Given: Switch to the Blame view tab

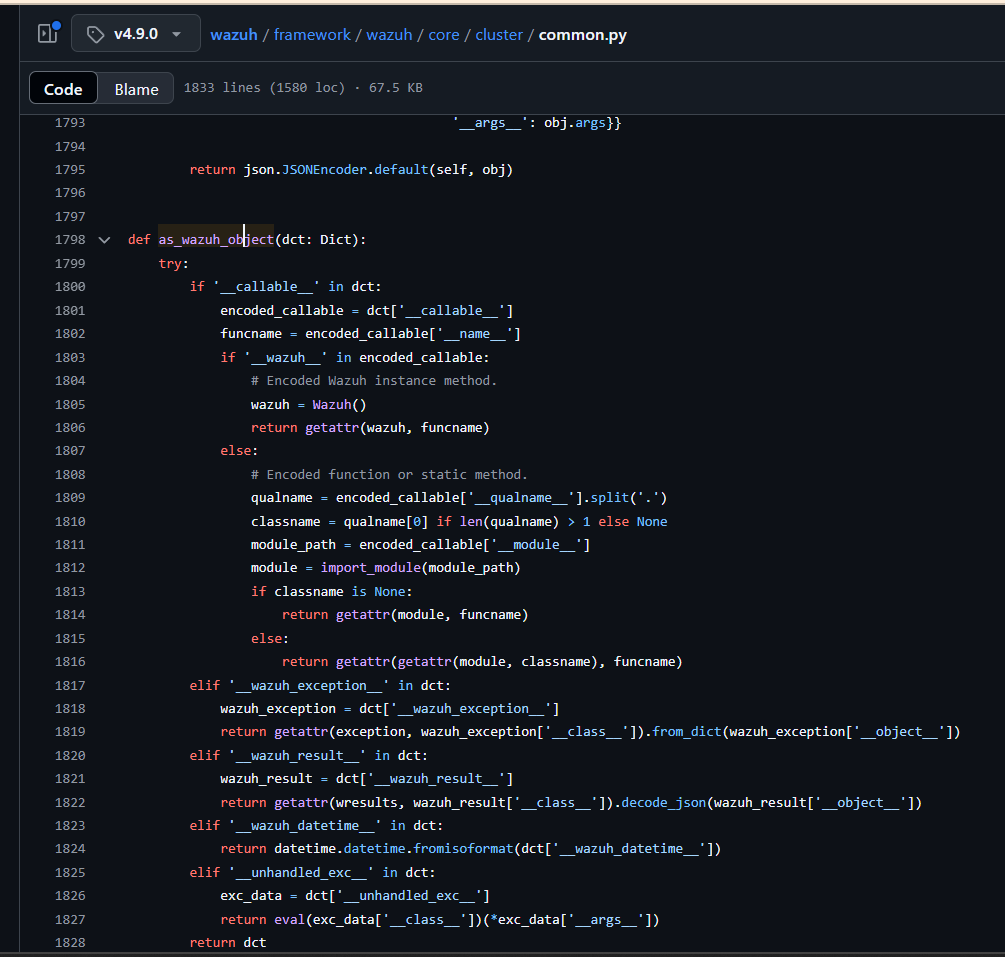Looking at the screenshot, I should [x=136, y=88].
